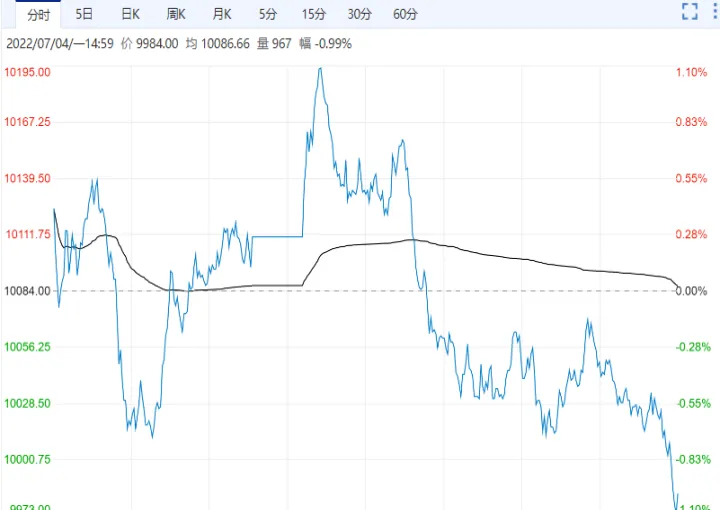The height and width of the screenshot is (510, 720).
Task: Click the 10084.00 baseline price label
Action: tap(28, 291)
